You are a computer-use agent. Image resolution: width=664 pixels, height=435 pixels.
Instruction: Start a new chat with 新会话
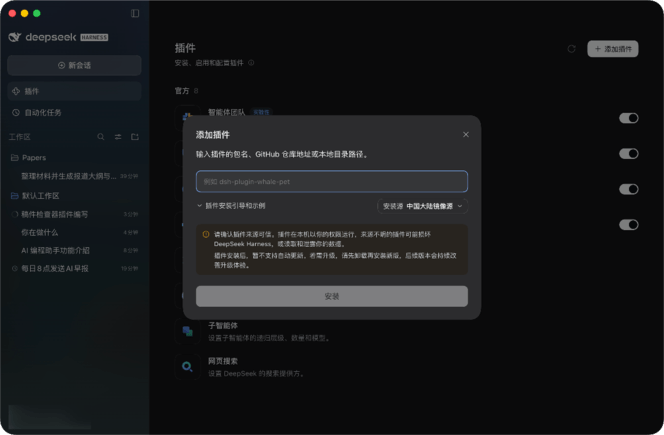coord(74,65)
